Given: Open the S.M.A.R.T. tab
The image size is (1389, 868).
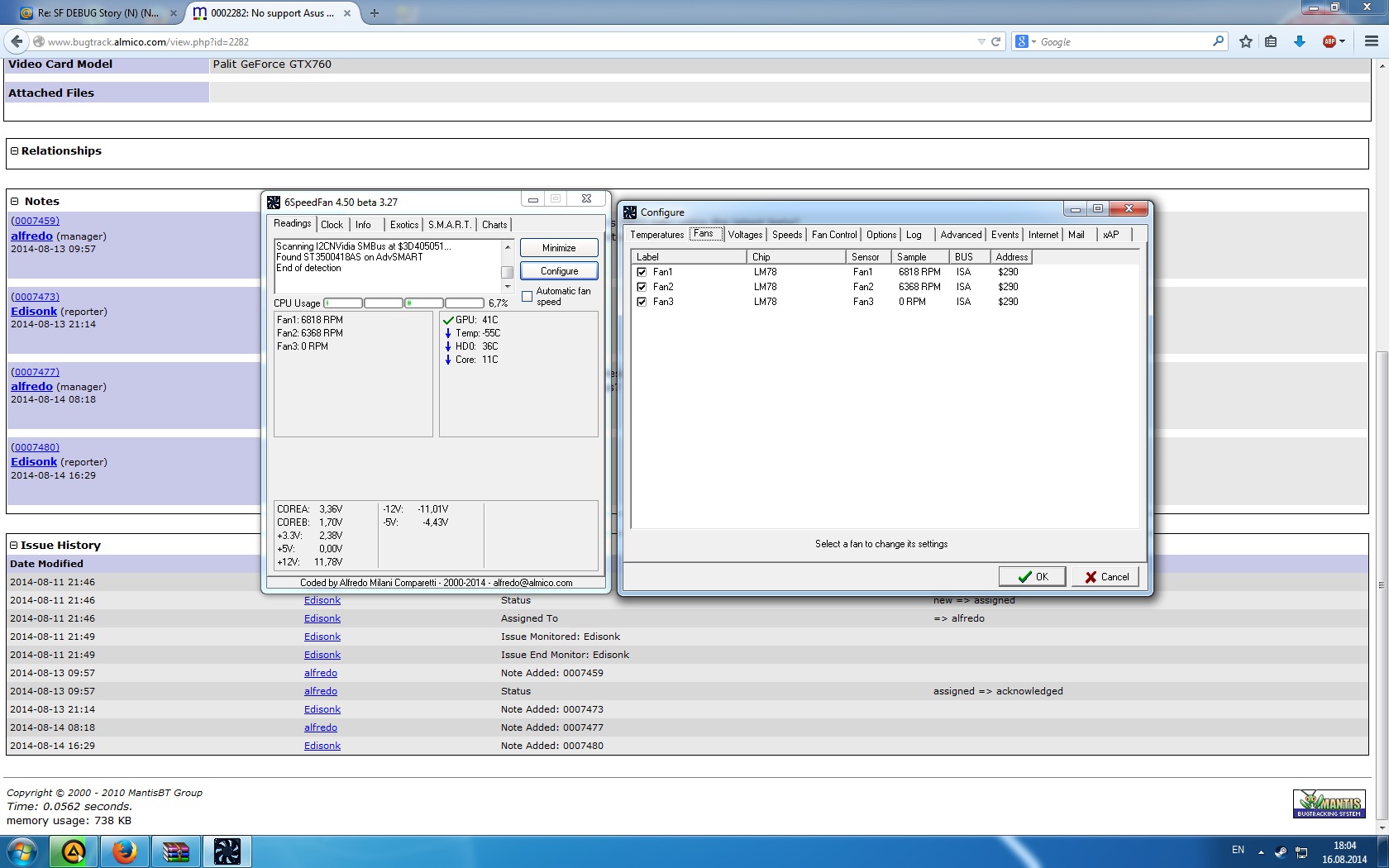Looking at the screenshot, I should pyautogui.click(x=450, y=225).
